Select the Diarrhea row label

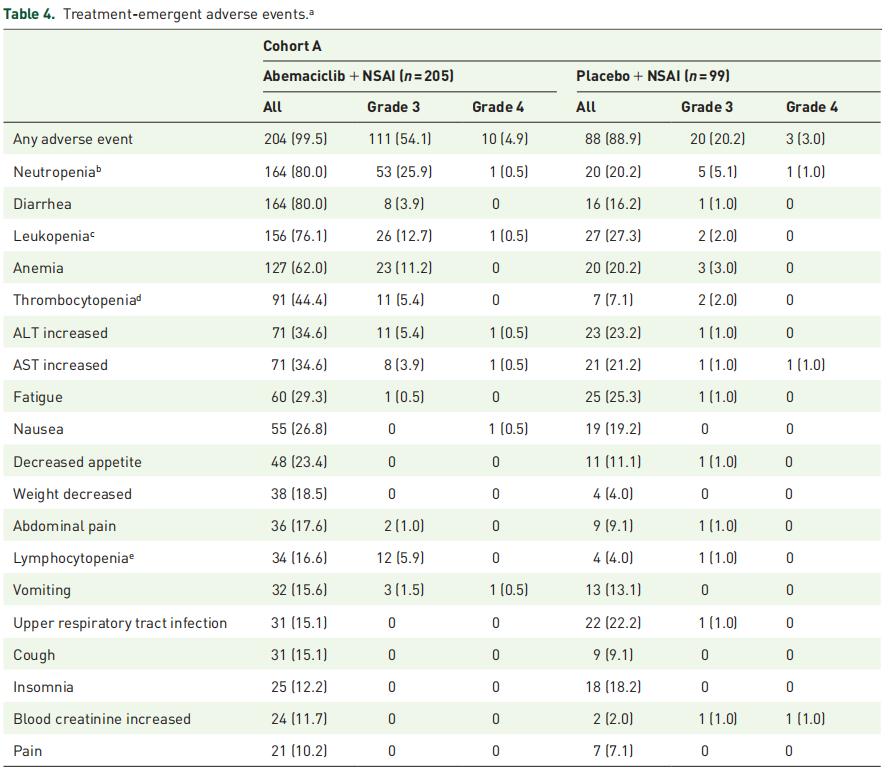42,204
